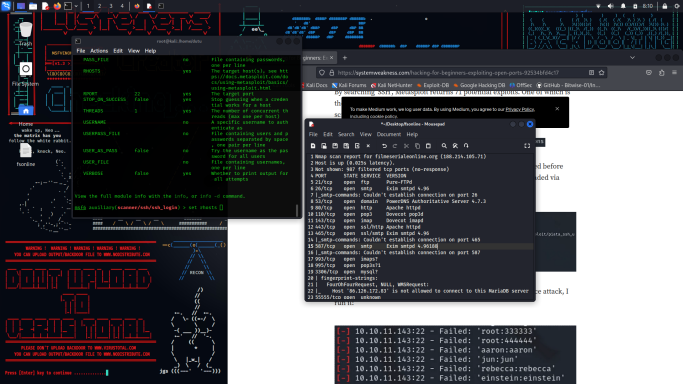Open the Firefox extensions icon
Viewport: 683px width, 384px height.
coord(662,73)
